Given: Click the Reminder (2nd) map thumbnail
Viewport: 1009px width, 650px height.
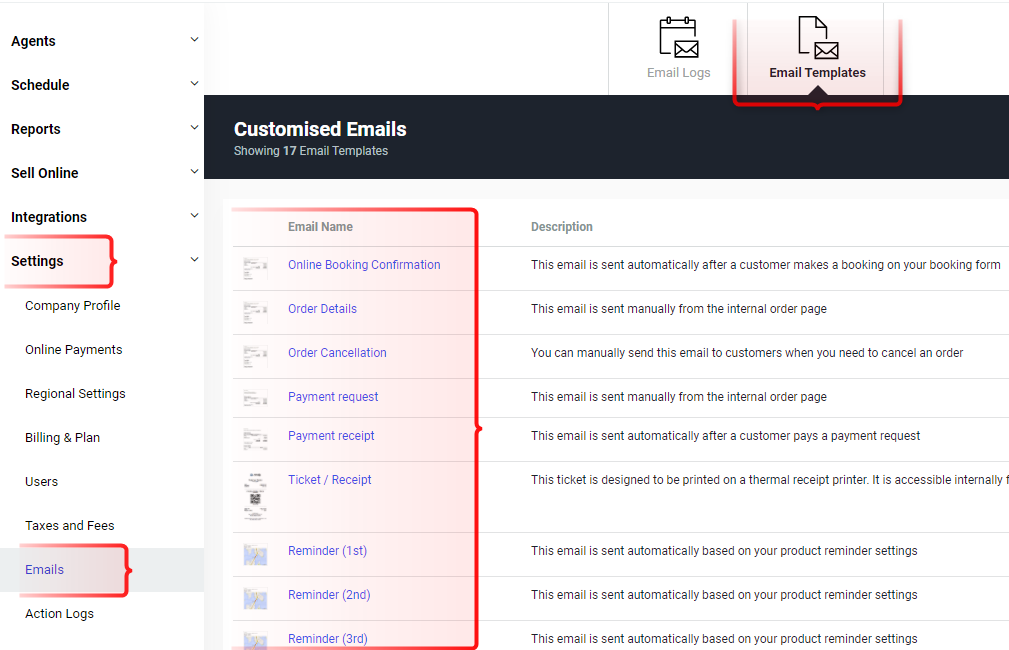Looking at the screenshot, I should [x=255, y=599].
